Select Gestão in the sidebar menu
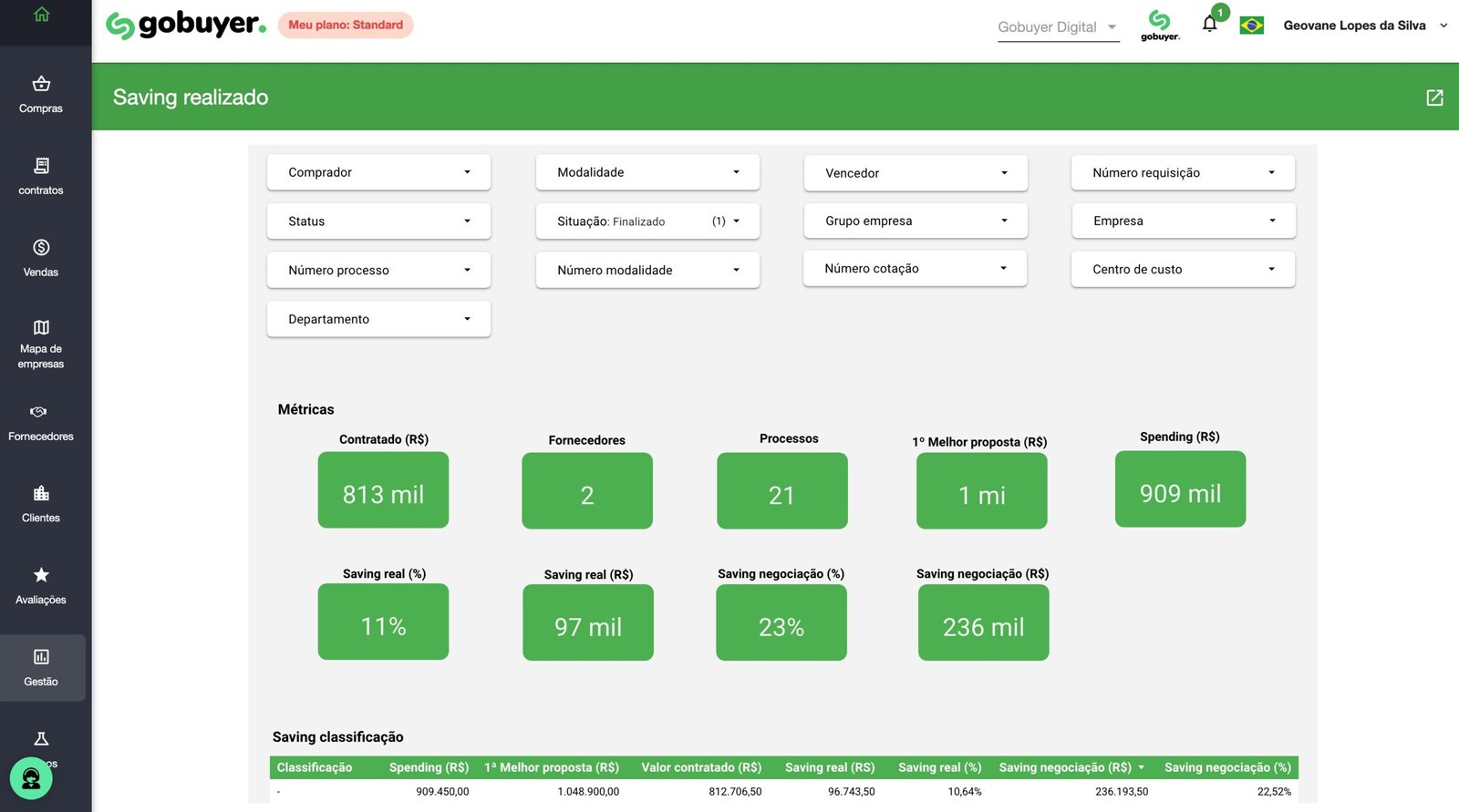 click(42, 668)
